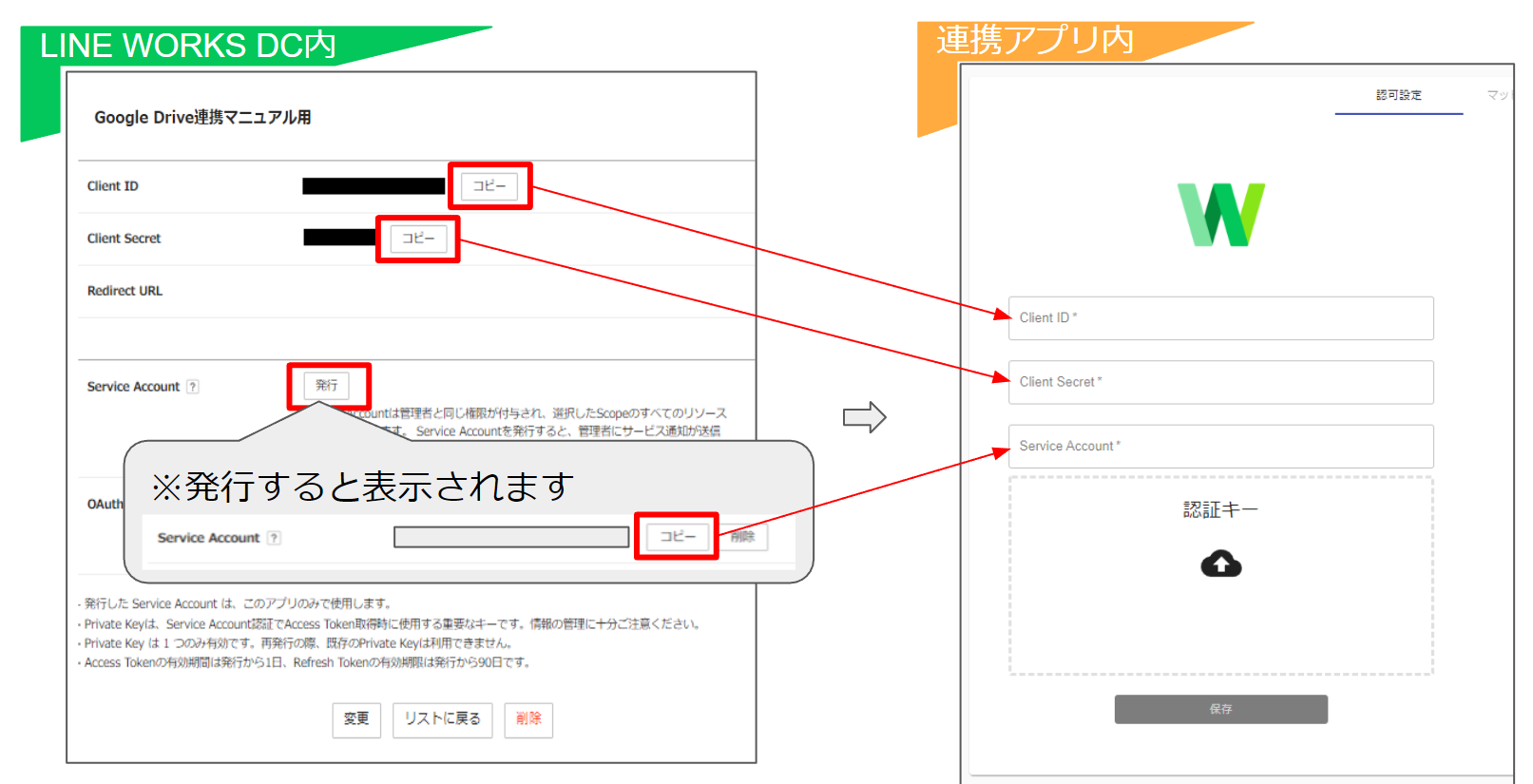
Task: Click the Redirect URL label
Action: pyautogui.click(x=125, y=291)
